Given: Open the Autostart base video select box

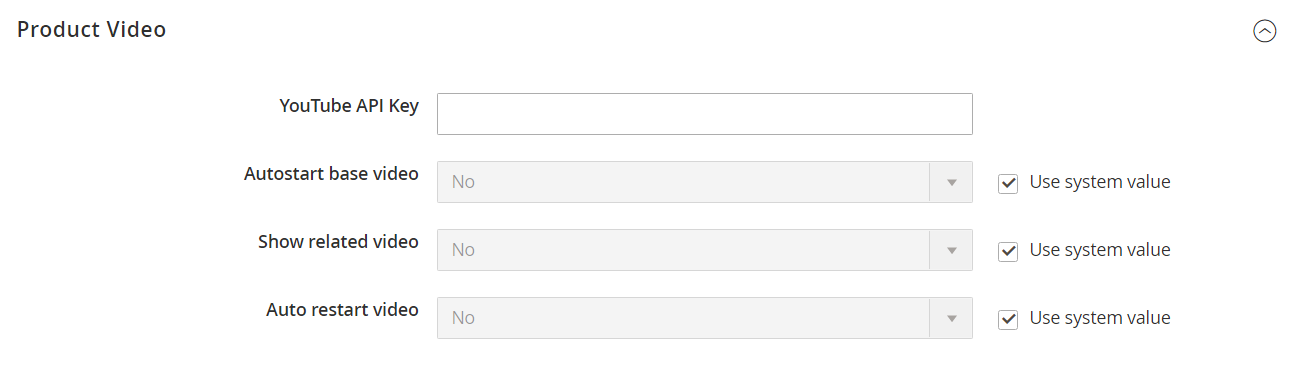Looking at the screenshot, I should (705, 182).
